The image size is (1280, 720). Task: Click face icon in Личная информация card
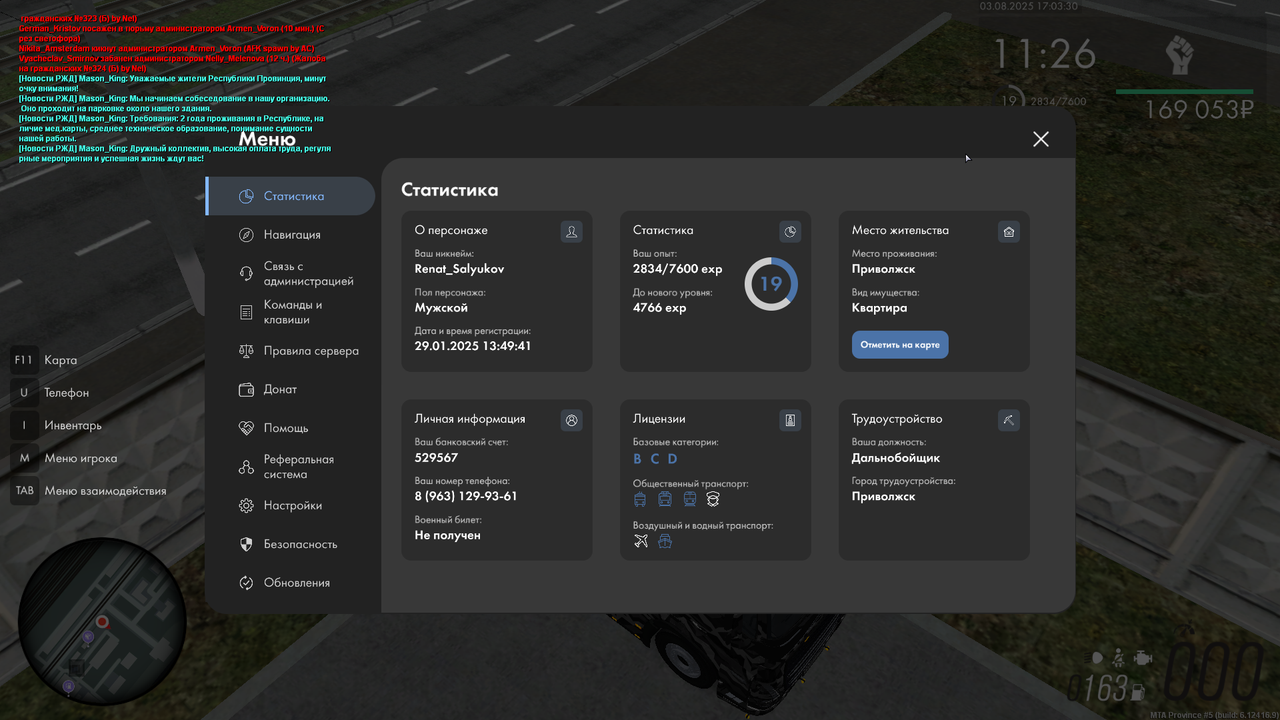[x=571, y=420]
